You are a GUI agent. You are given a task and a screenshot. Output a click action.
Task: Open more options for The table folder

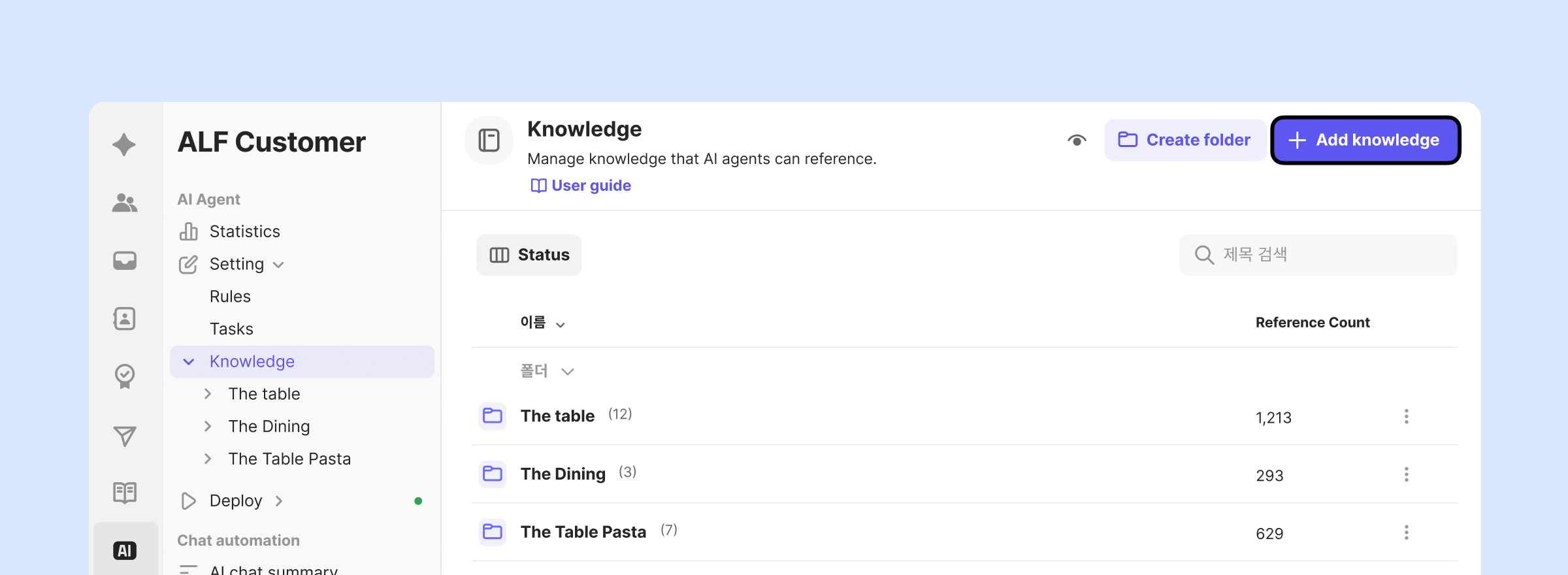pyautogui.click(x=1406, y=417)
